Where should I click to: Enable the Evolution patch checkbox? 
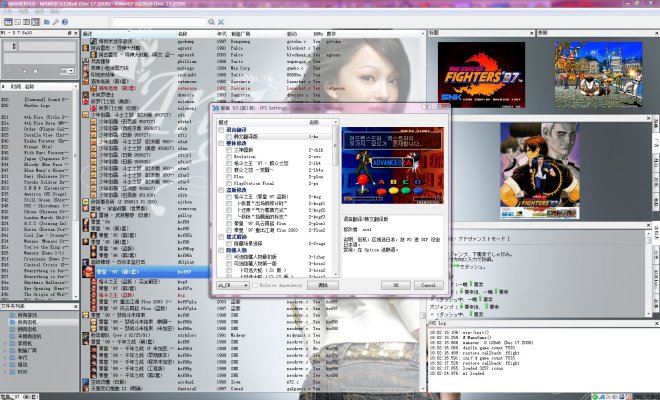point(229,157)
